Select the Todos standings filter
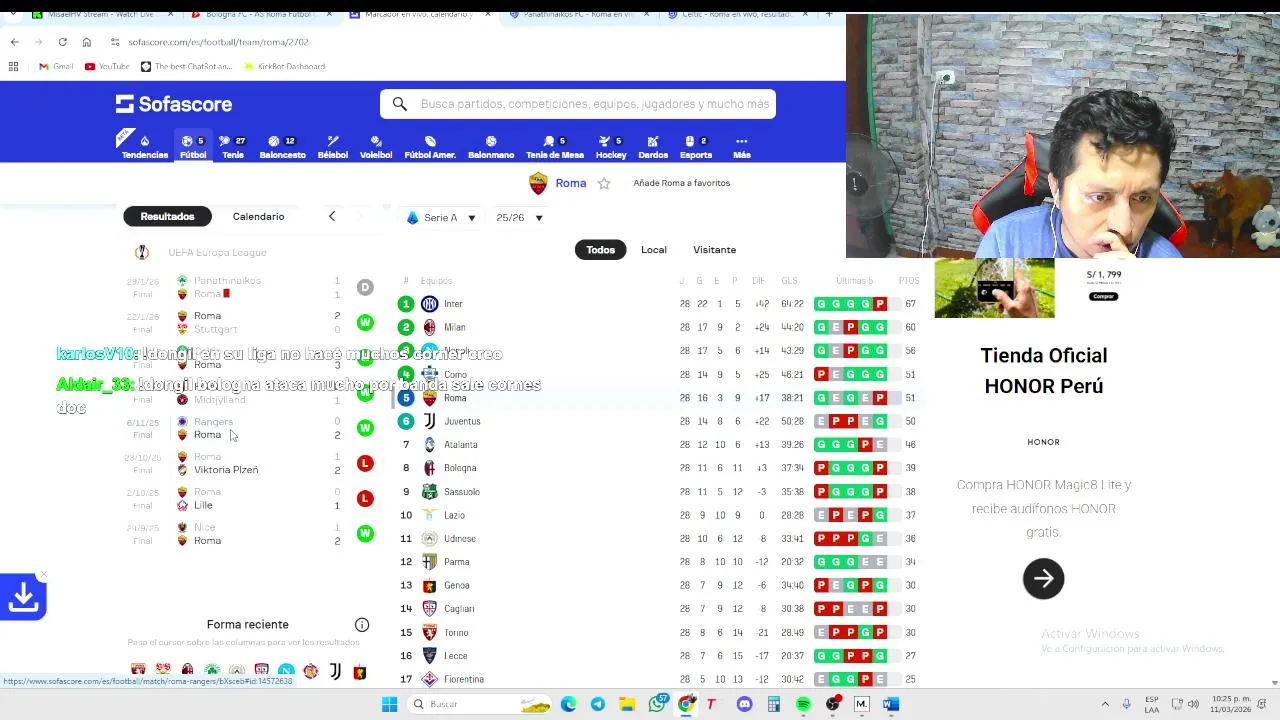Viewport: 1280px width, 720px height. click(600, 250)
